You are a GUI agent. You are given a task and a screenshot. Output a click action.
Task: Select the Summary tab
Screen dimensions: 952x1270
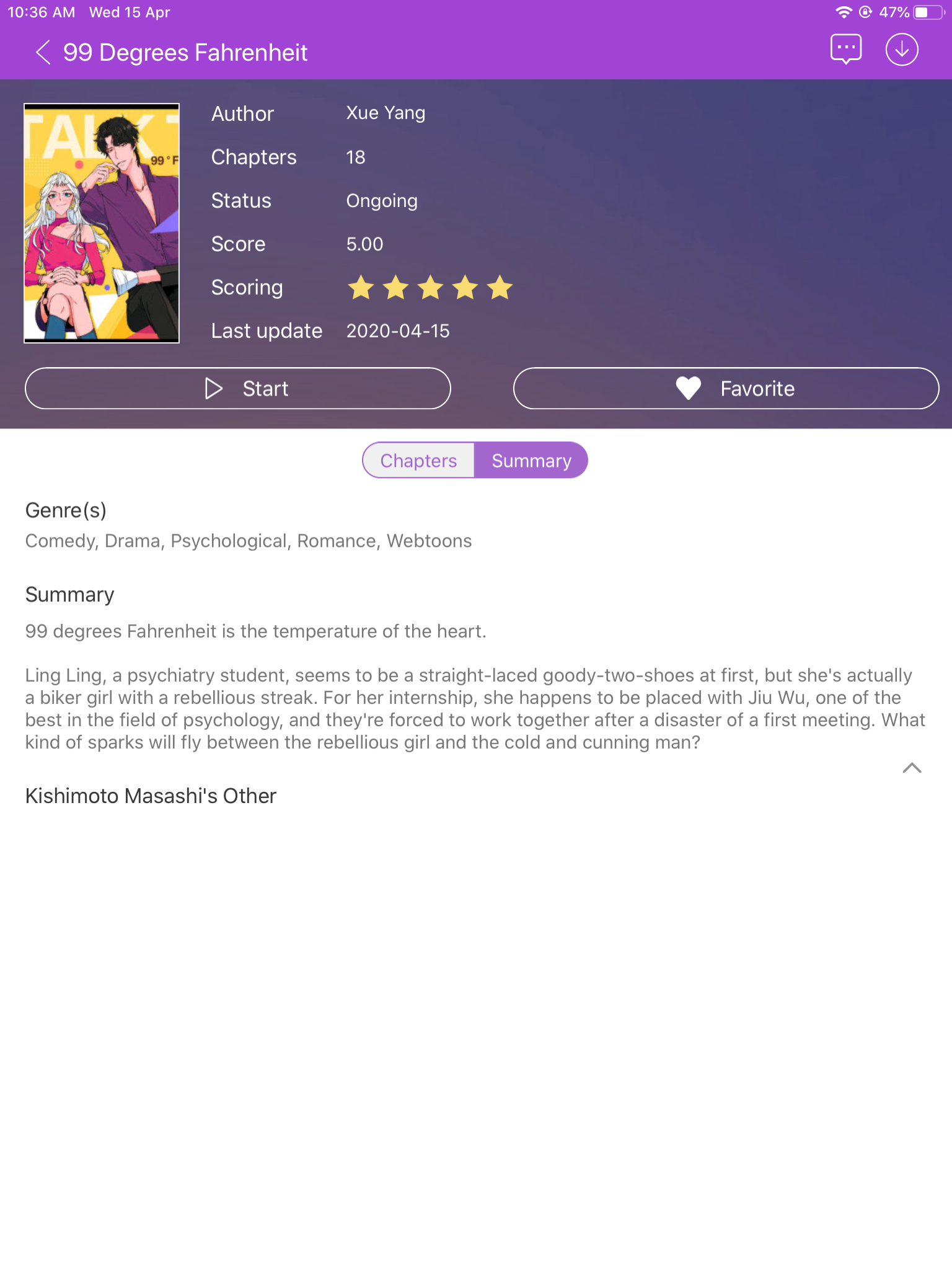pyautogui.click(x=531, y=460)
